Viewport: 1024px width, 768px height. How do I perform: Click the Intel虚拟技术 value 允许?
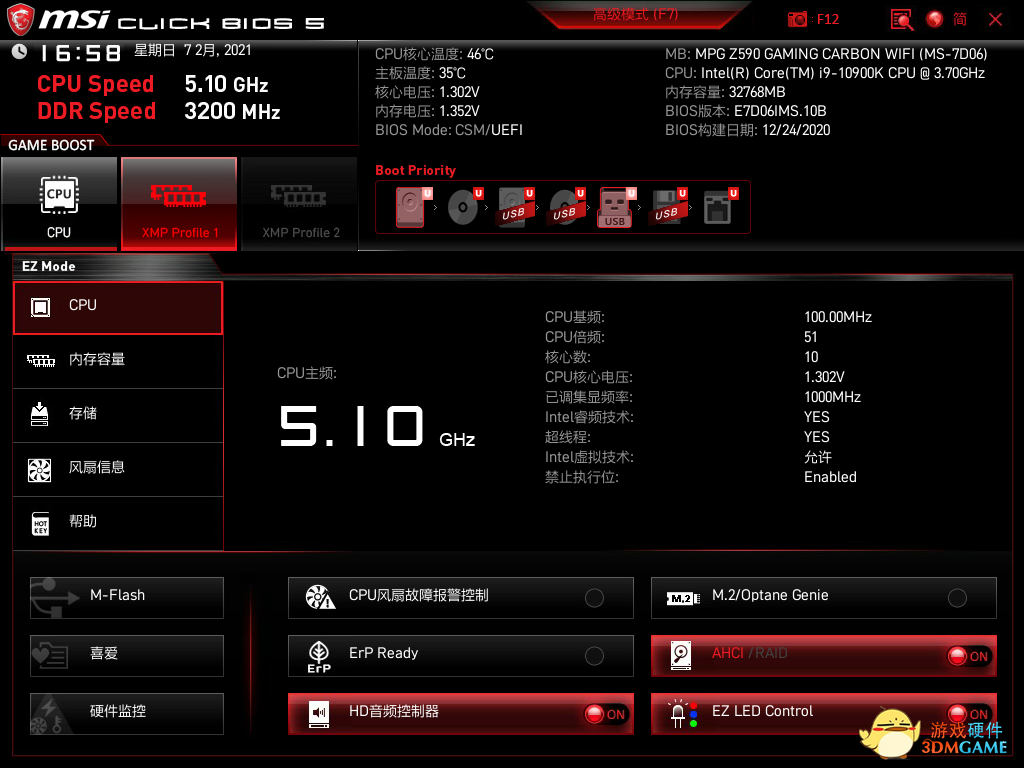pos(818,457)
